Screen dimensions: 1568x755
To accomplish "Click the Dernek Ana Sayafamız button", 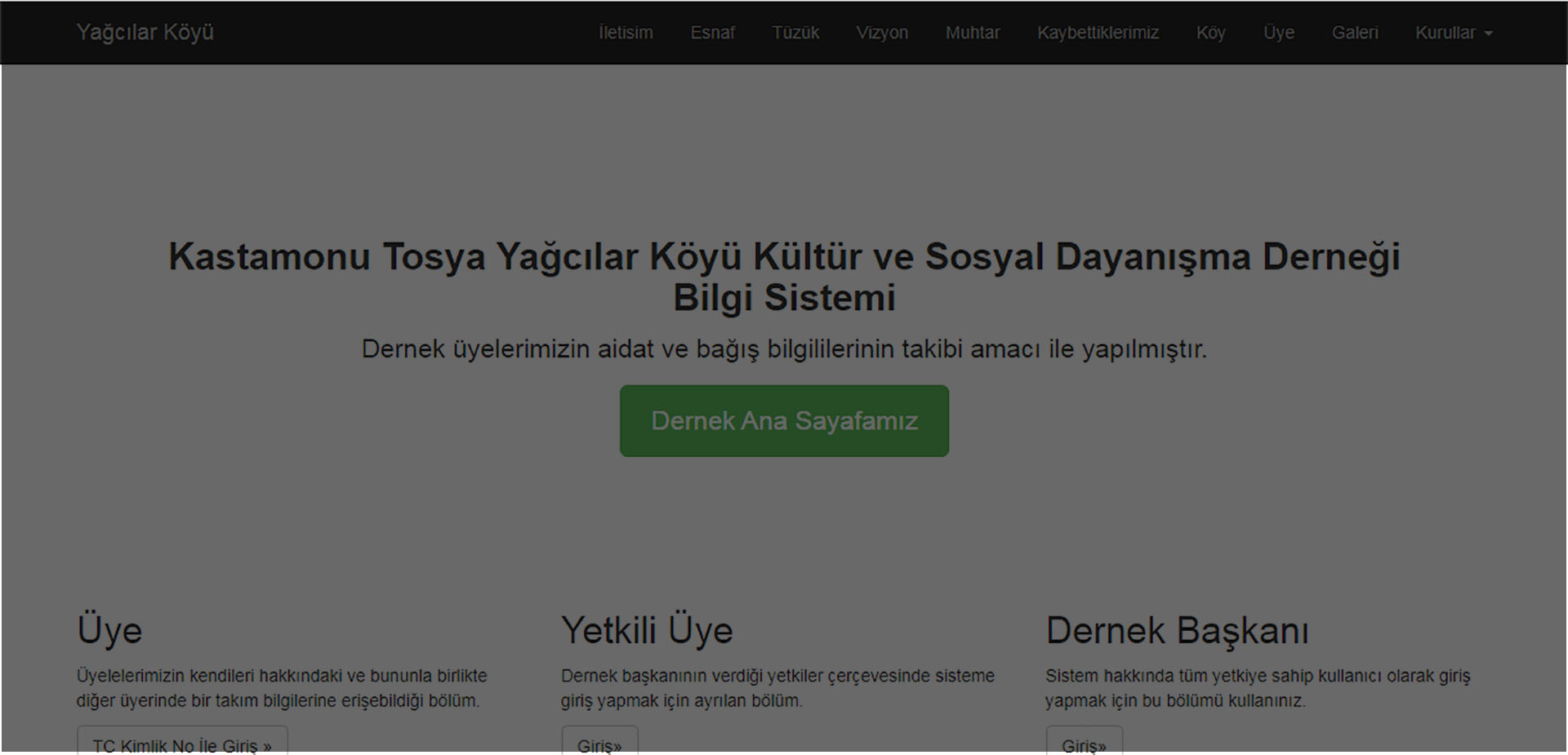I will tap(784, 421).
